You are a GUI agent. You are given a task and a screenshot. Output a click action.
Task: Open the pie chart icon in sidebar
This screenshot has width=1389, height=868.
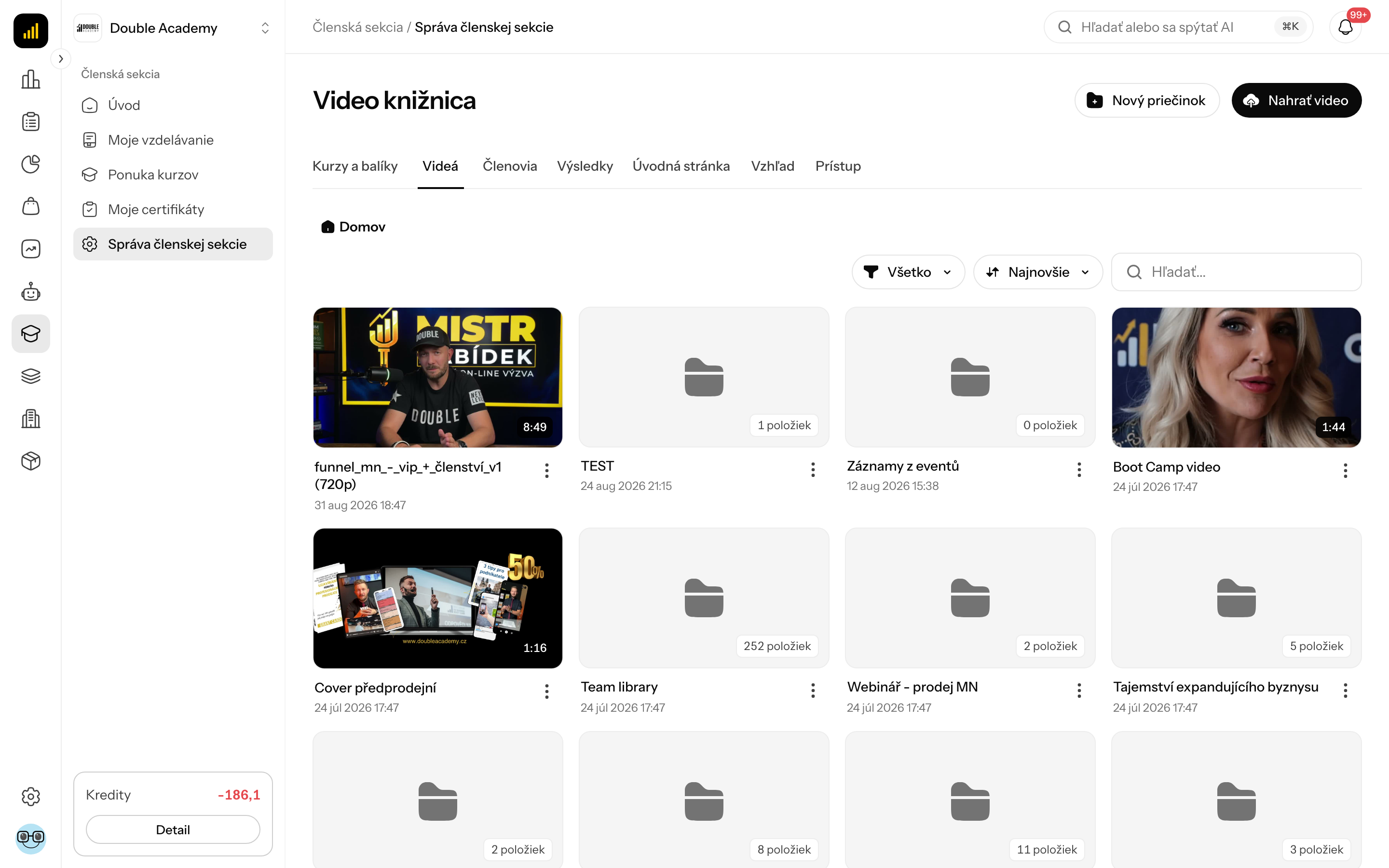click(x=30, y=164)
